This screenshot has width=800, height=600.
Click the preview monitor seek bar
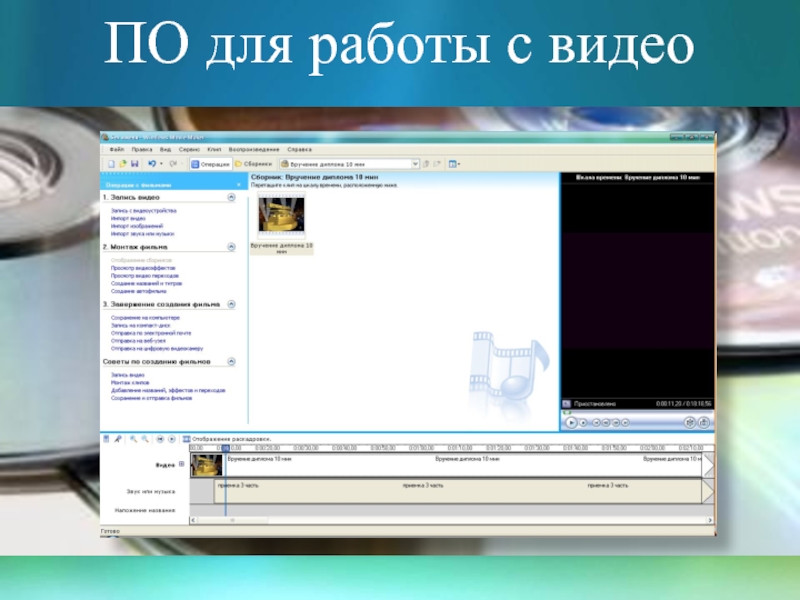coord(636,412)
